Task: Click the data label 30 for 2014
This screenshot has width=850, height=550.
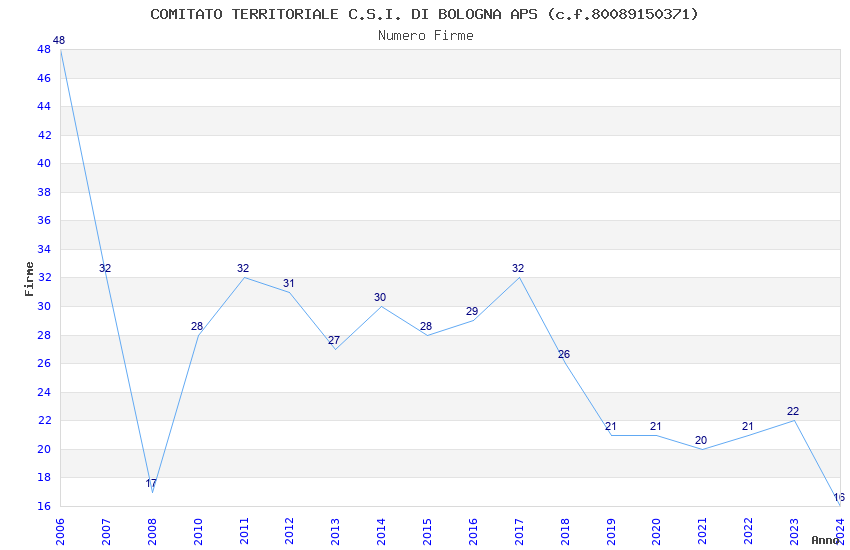Action: pos(380,297)
